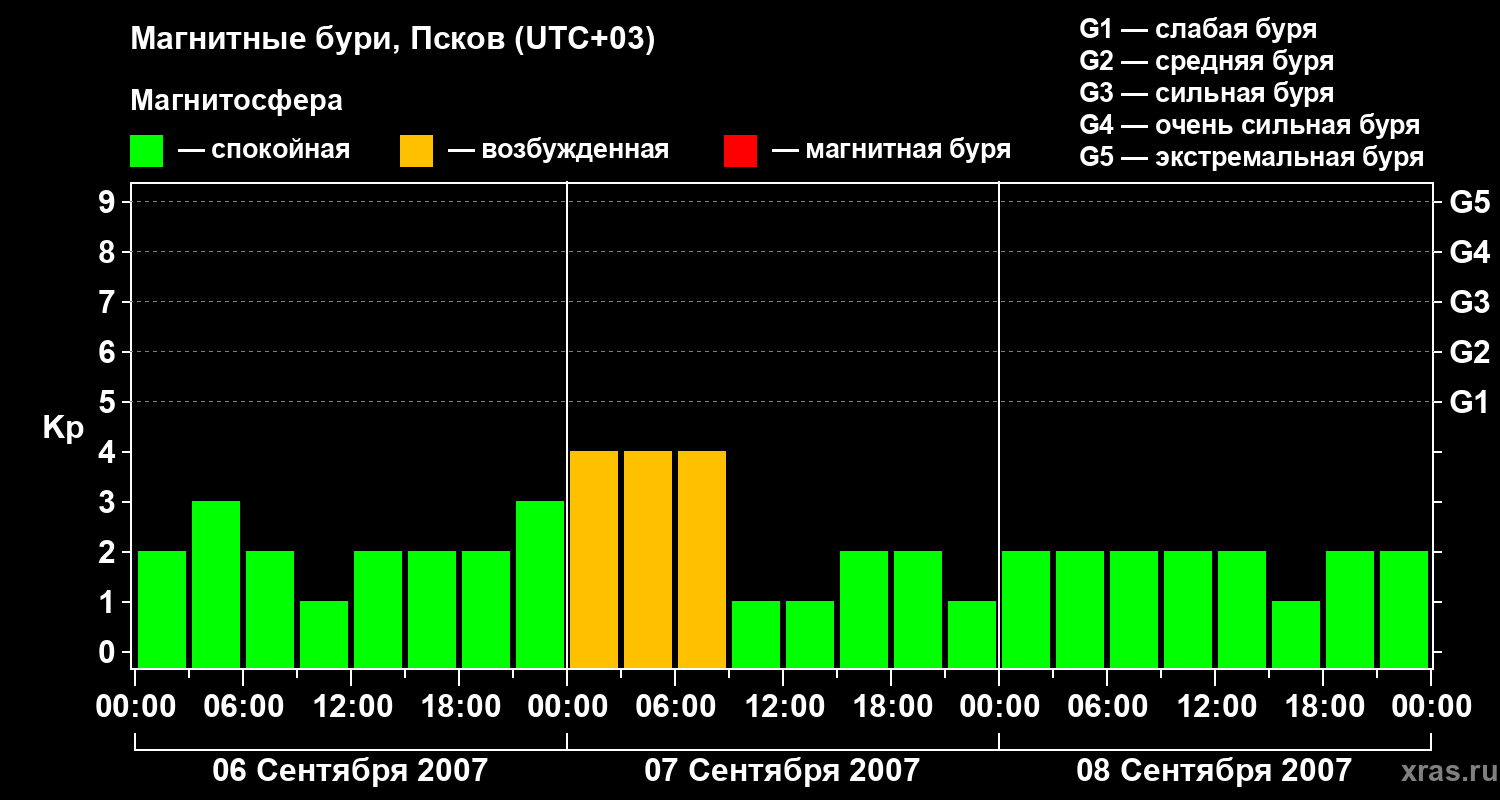Viewport: 1500px width, 800px height.
Task: Click the right-axis 'G2' label
Action: click(1469, 353)
